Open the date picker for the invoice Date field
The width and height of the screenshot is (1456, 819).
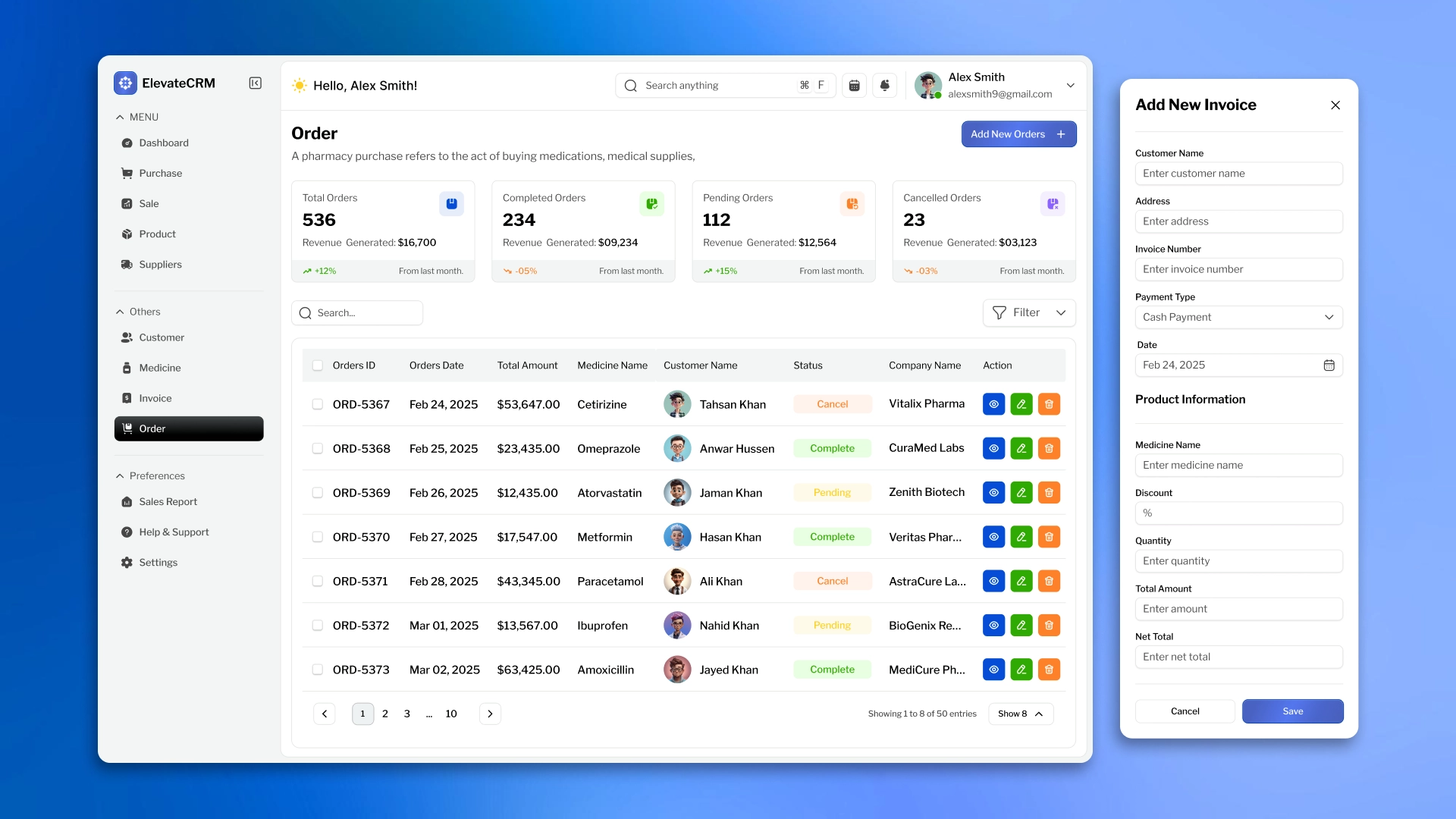pos(1329,365)
